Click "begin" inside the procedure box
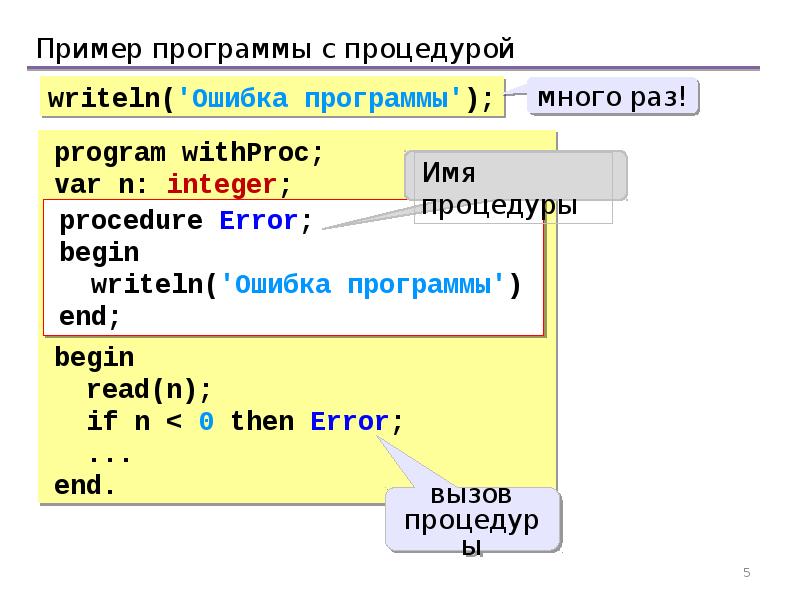Viewport: 800px width, 600px height. click(99, 252)
